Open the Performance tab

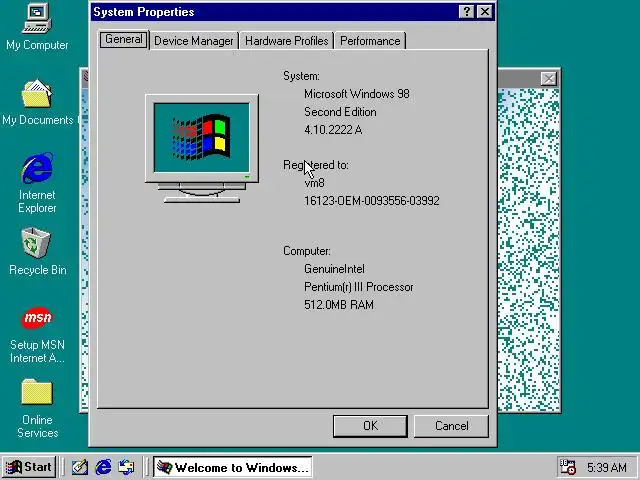(370, 41)
